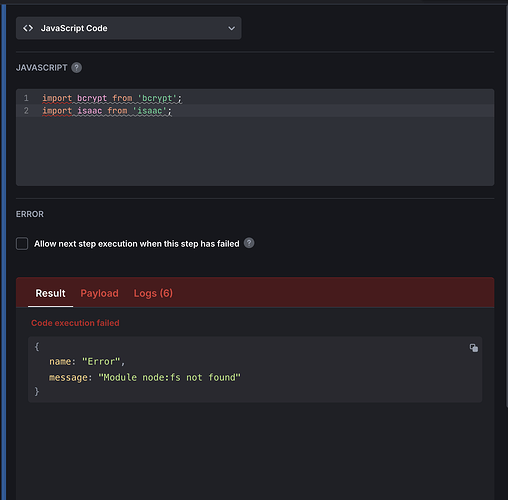Open the JavaScript Code step type dropdown

(128, 28)
